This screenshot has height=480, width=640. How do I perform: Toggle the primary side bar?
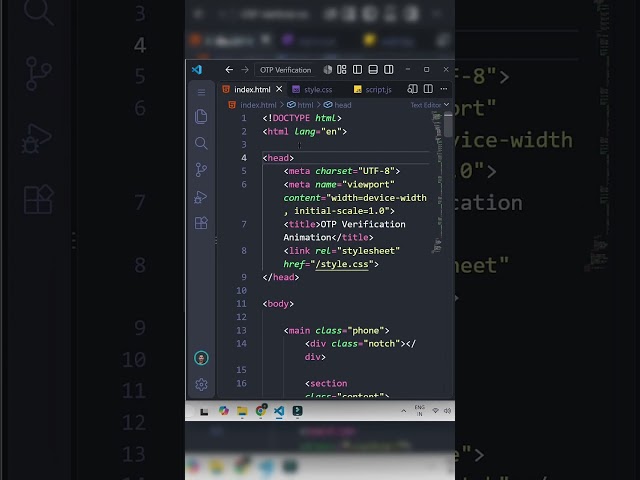(357, 70)
